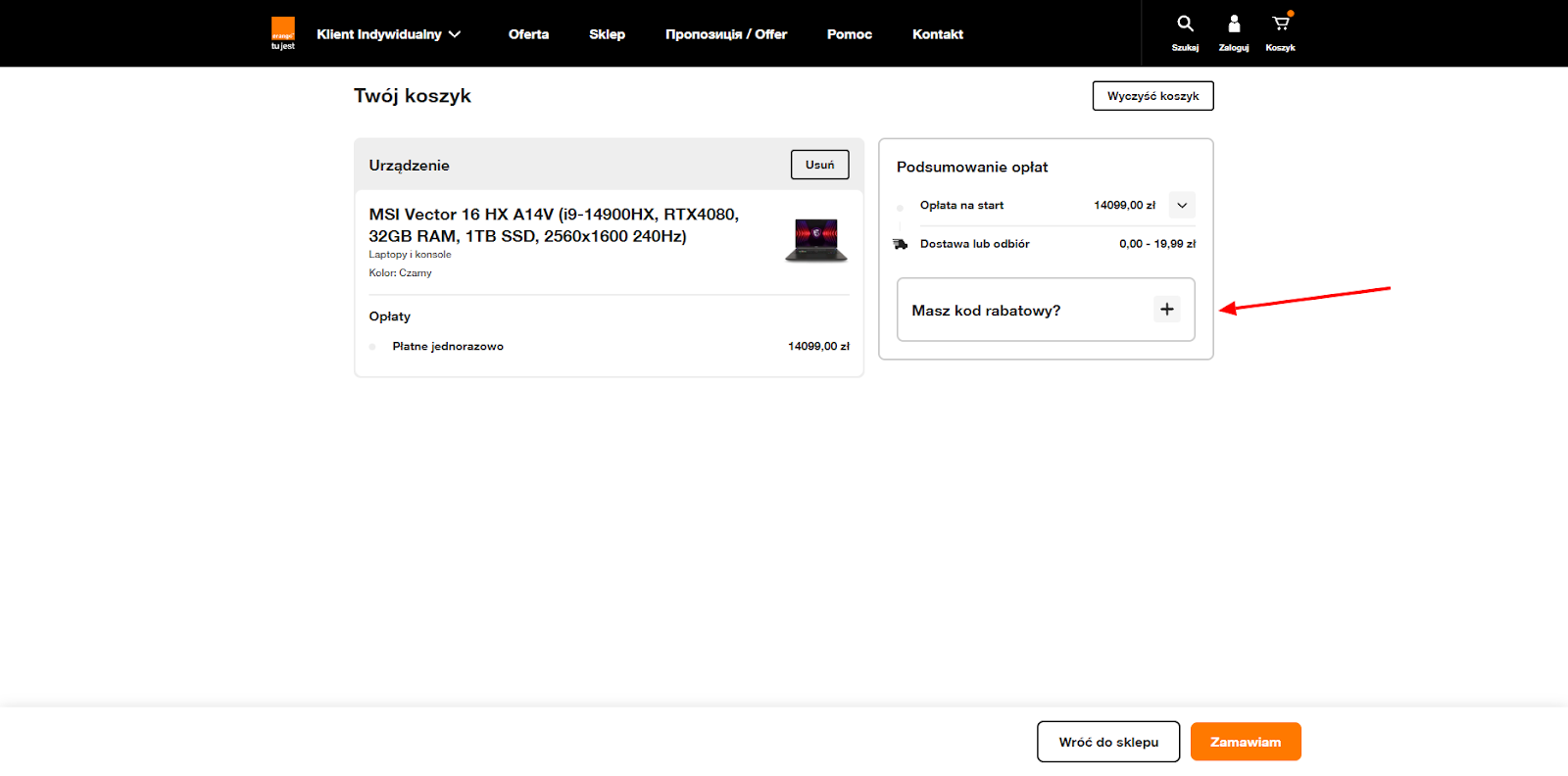1568x776 pixels.
Task: Expand discount code with plus icon
Action: [1167, 310]
